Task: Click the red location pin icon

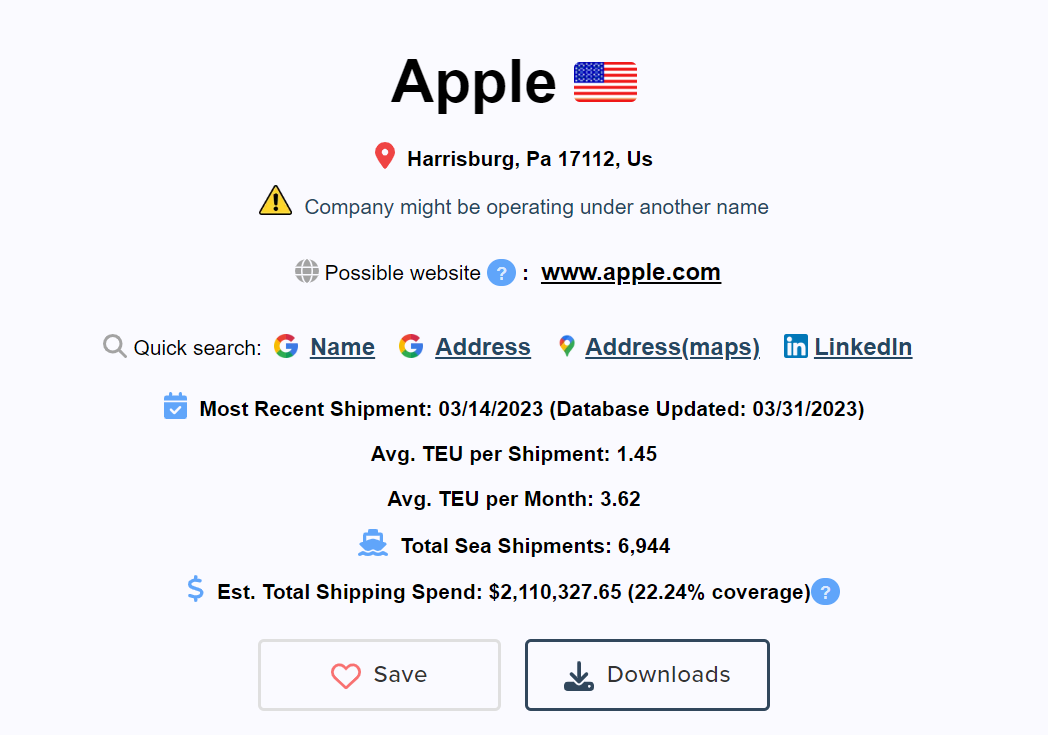Action: [x=384, y=156]
